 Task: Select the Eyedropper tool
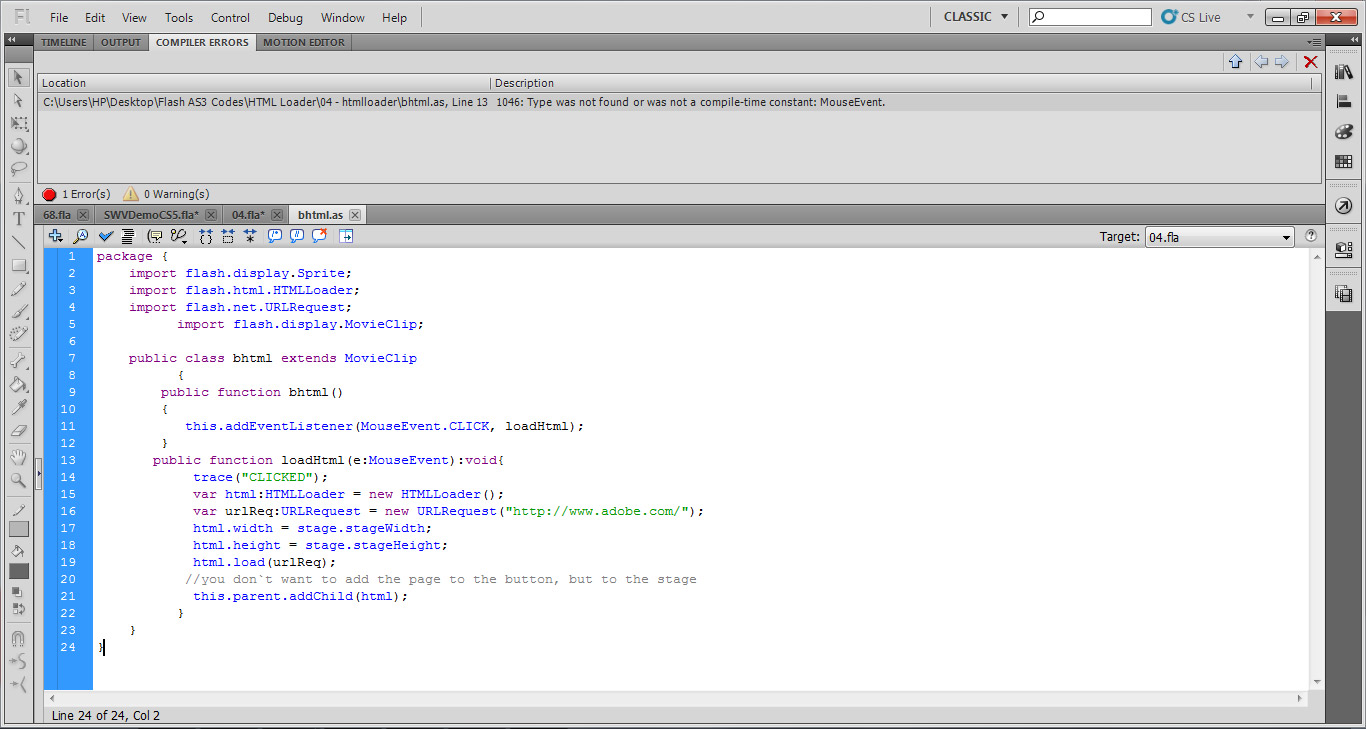pyautogui.click(x=19, y=407)
